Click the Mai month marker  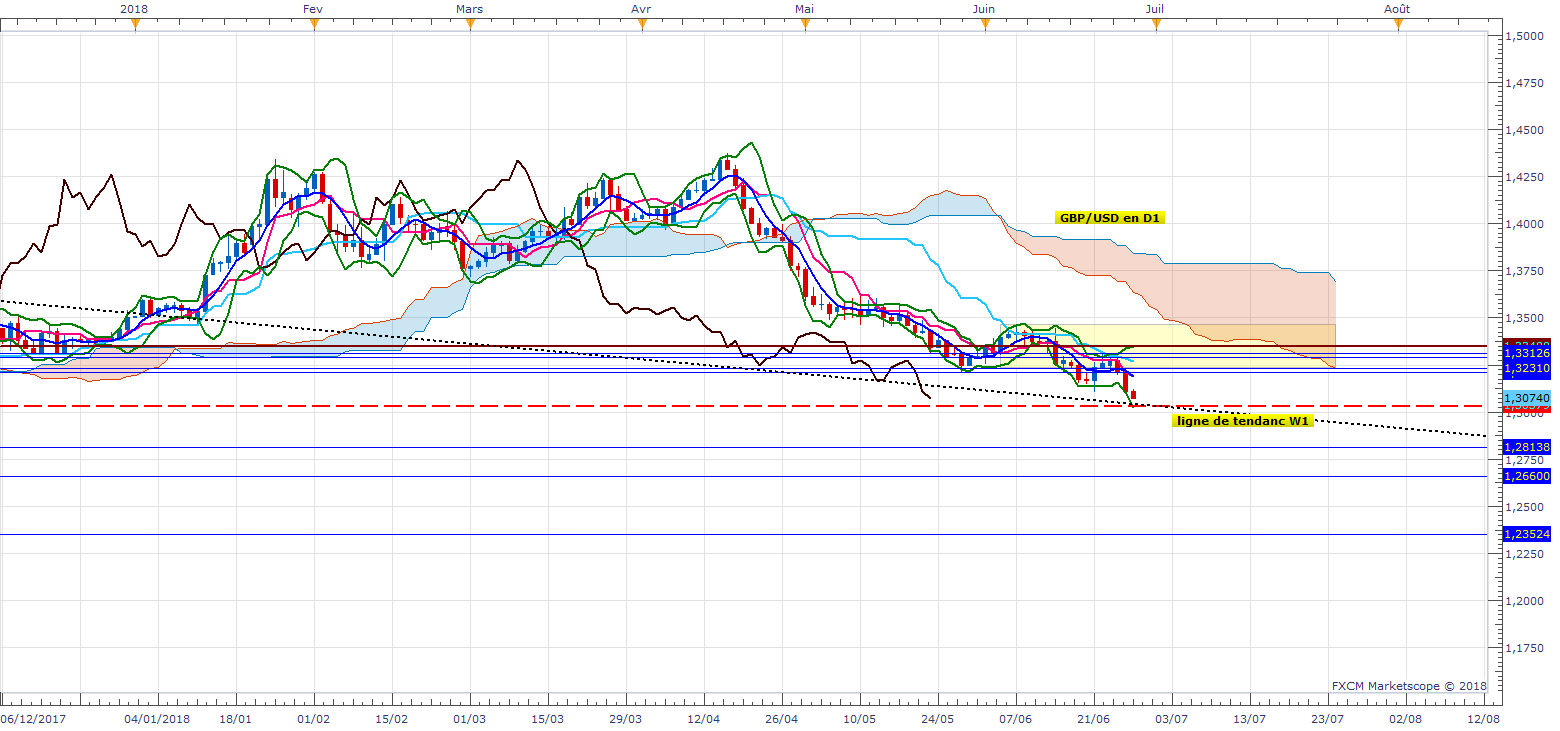[x=804, y=8]
